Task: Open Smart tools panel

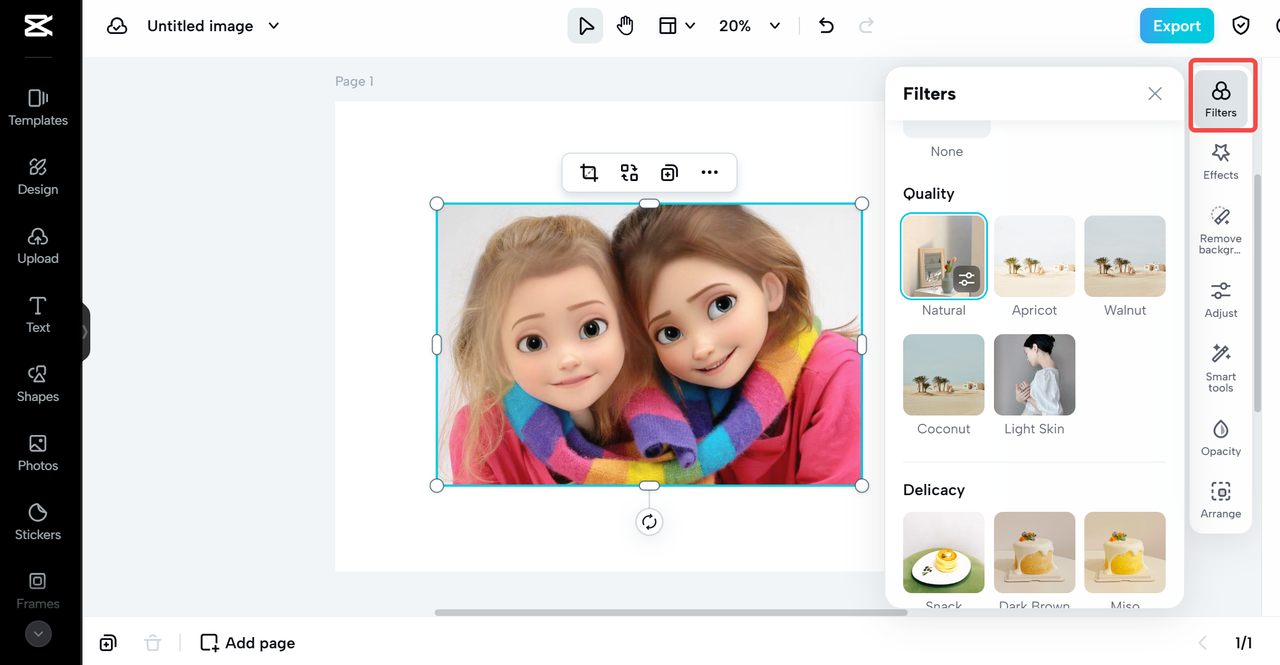Action: pos(1220,367)
